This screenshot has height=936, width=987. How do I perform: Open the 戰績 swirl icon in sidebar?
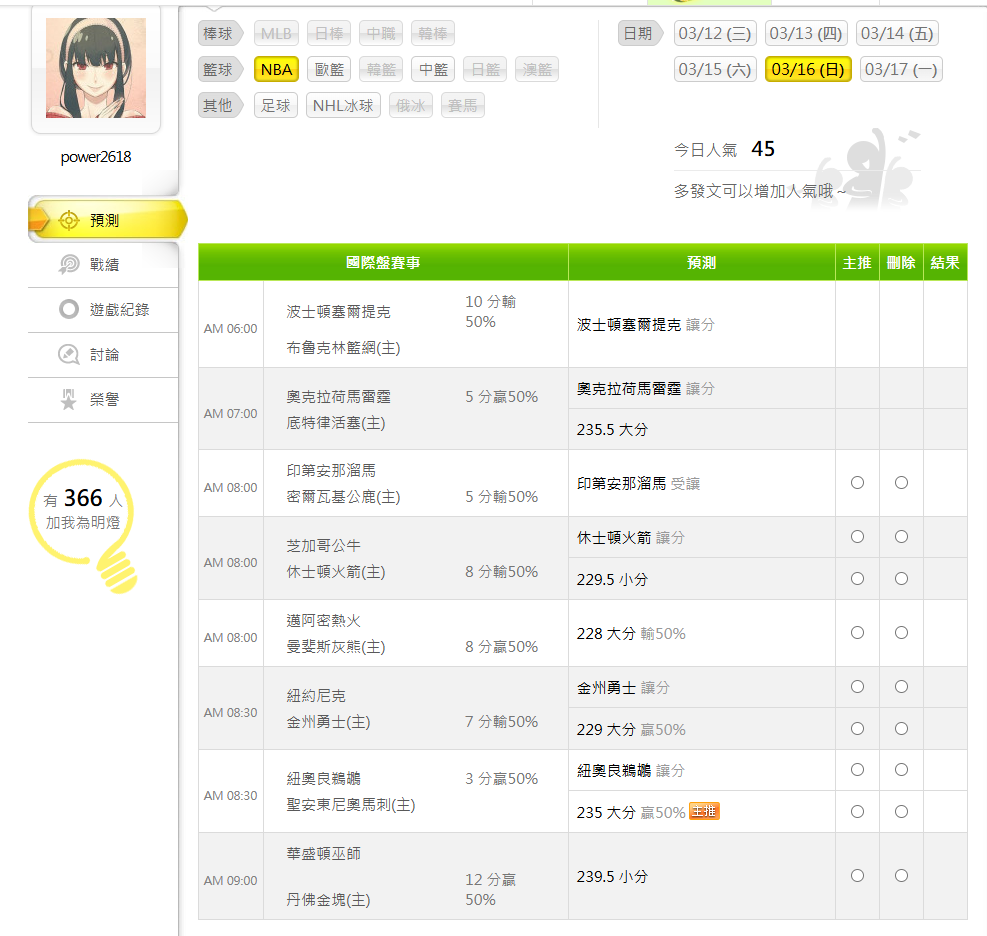[69, 264]
